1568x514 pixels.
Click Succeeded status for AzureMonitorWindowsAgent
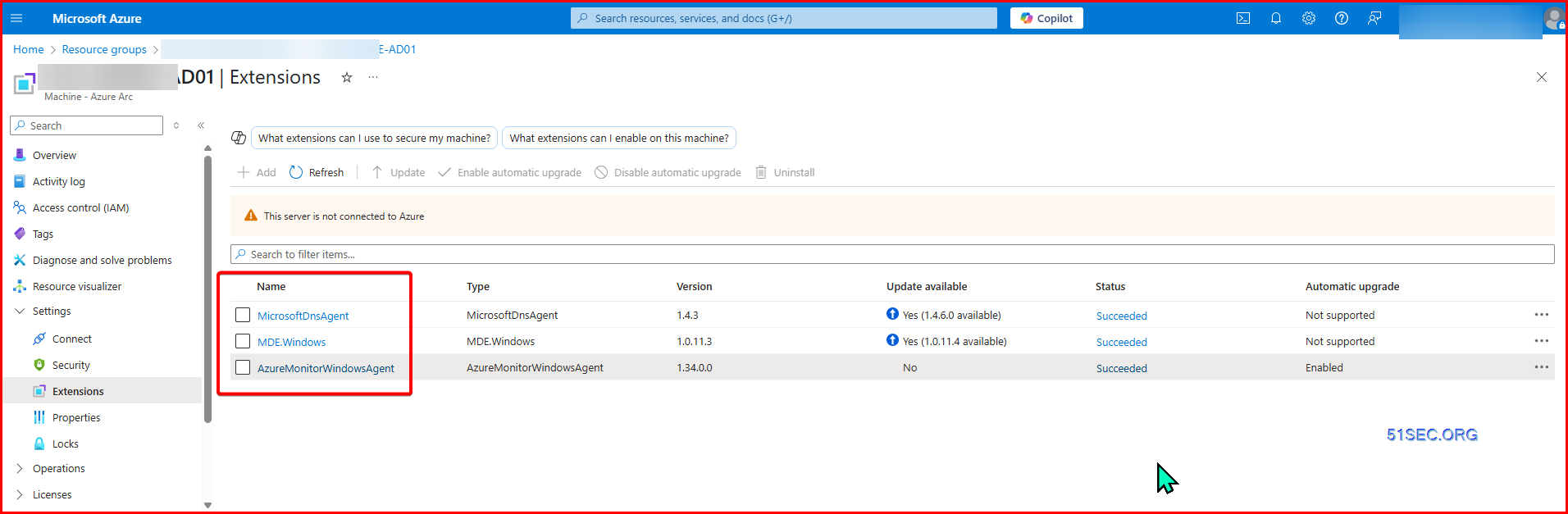[x=1122, y=368]
